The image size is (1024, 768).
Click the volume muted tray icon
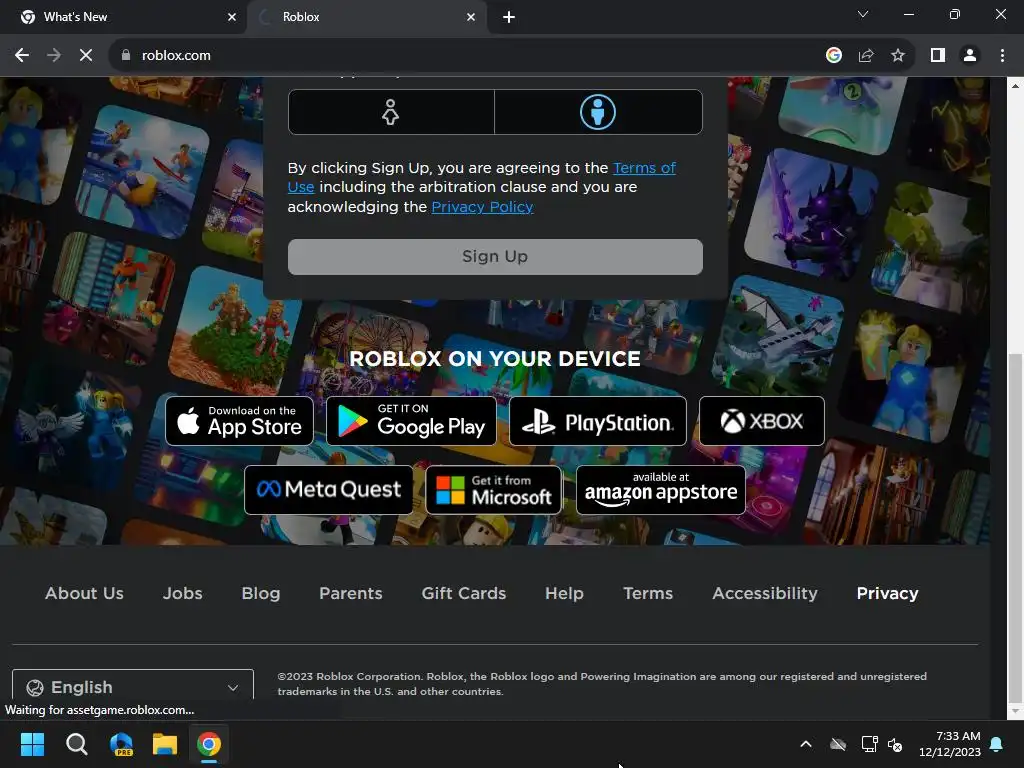pos(895,744)
